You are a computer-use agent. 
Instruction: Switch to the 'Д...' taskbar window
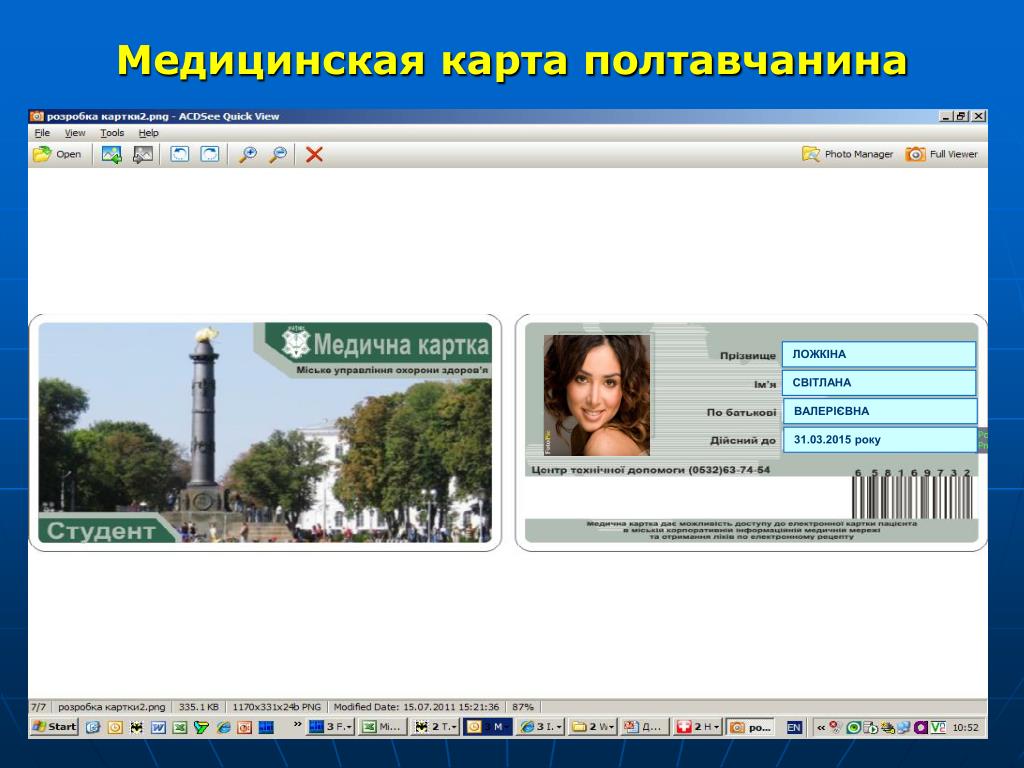645,727
